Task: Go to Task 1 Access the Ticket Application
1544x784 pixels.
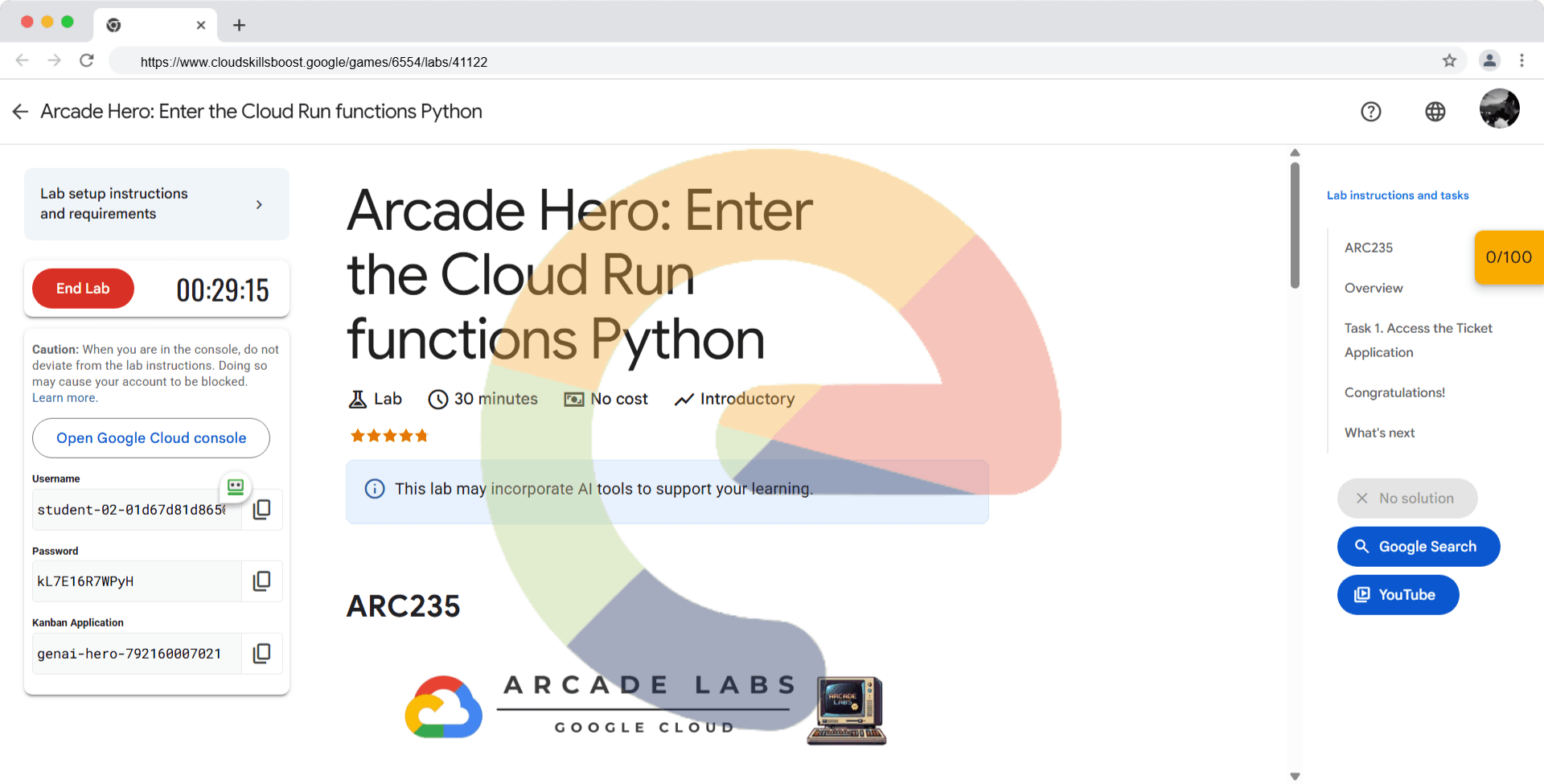Action: 1418,340
